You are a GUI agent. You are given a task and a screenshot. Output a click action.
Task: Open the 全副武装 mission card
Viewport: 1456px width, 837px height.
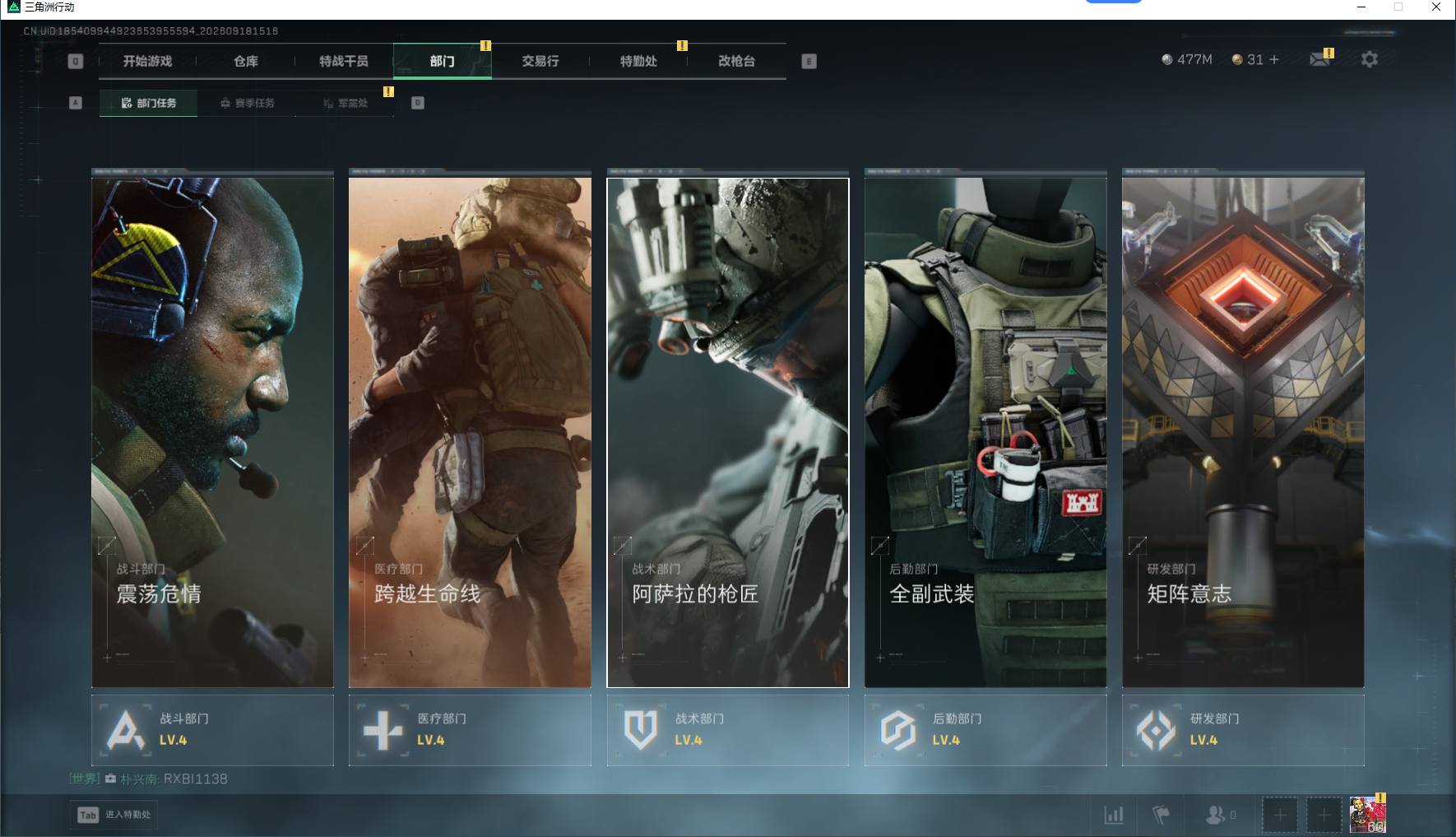pyautogui.click(x=985, y=432)
